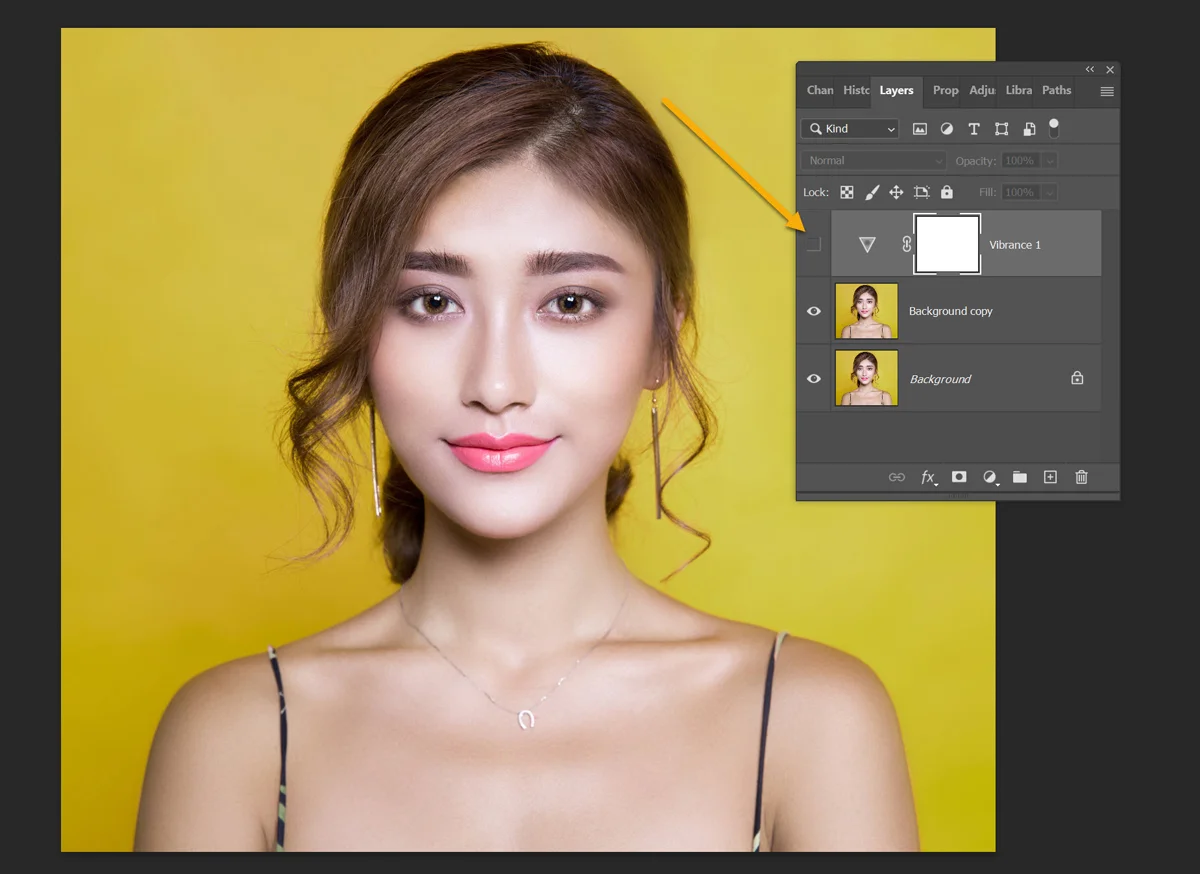Prevent artboard auto-nesting lock icon
This screenshot has height=874, width=1200.
click(x=922, y=192)
